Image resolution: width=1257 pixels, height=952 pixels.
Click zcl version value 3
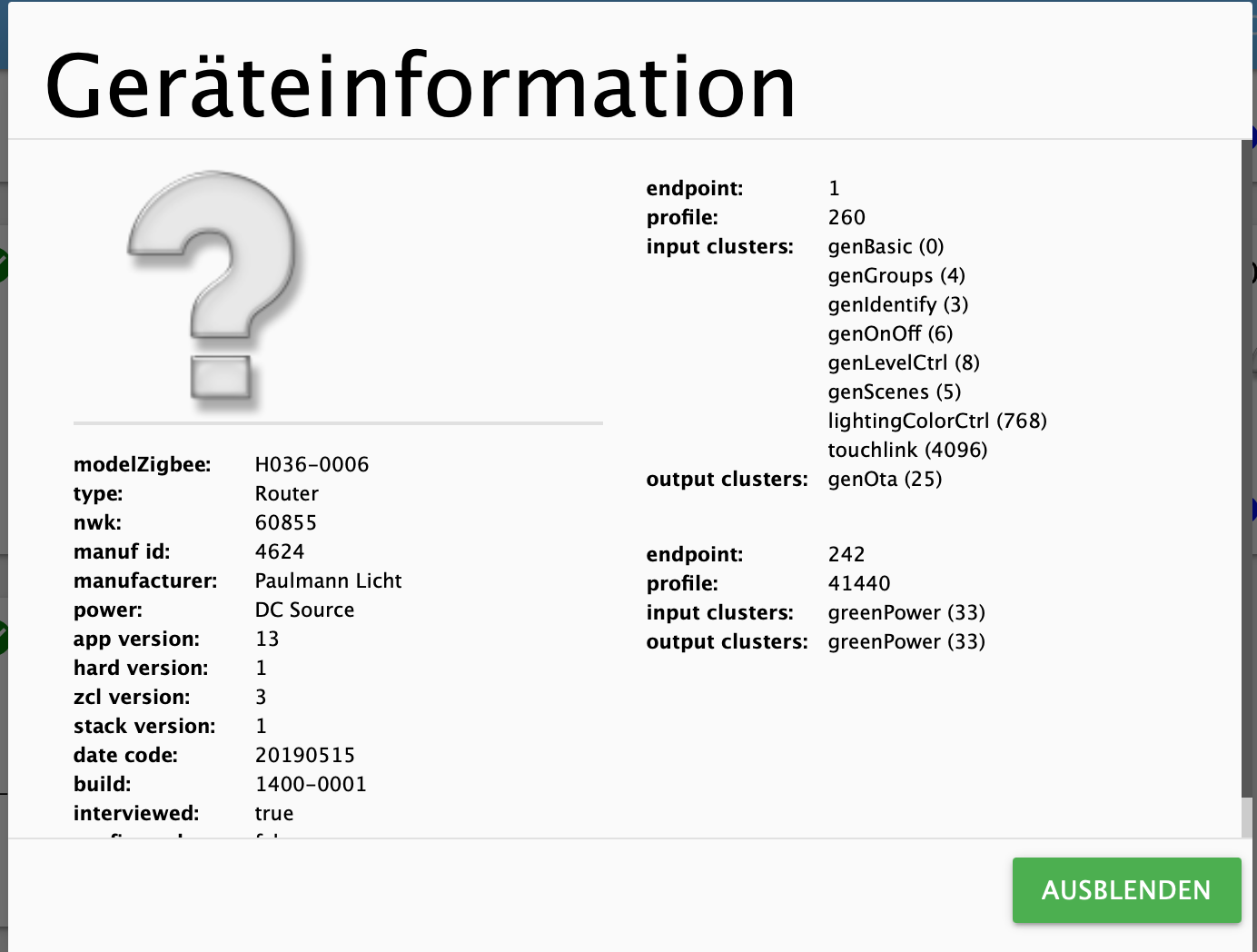(x=261, y=697)
